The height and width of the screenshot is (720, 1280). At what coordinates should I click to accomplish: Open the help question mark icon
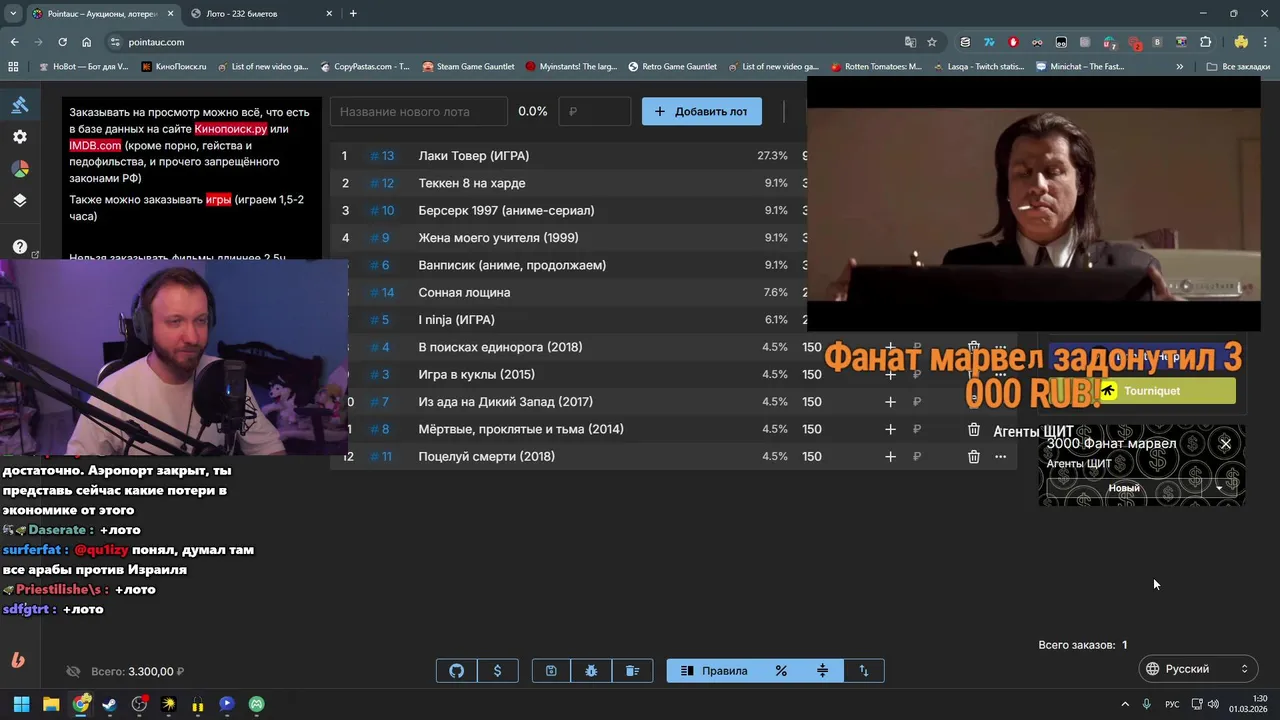coord(20,247)
